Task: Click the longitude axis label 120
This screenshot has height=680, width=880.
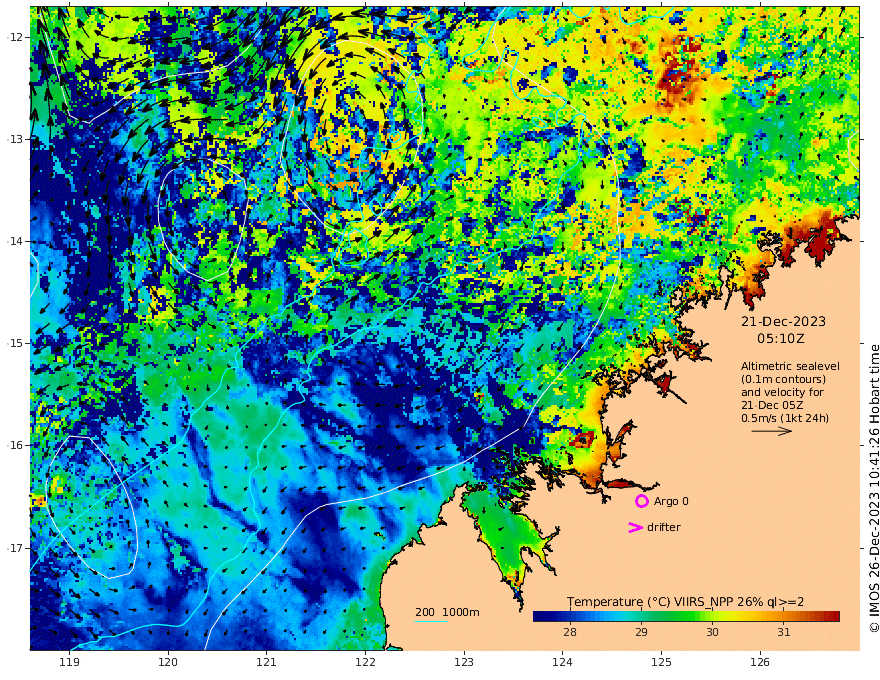Action: click(x=168, y=663)
